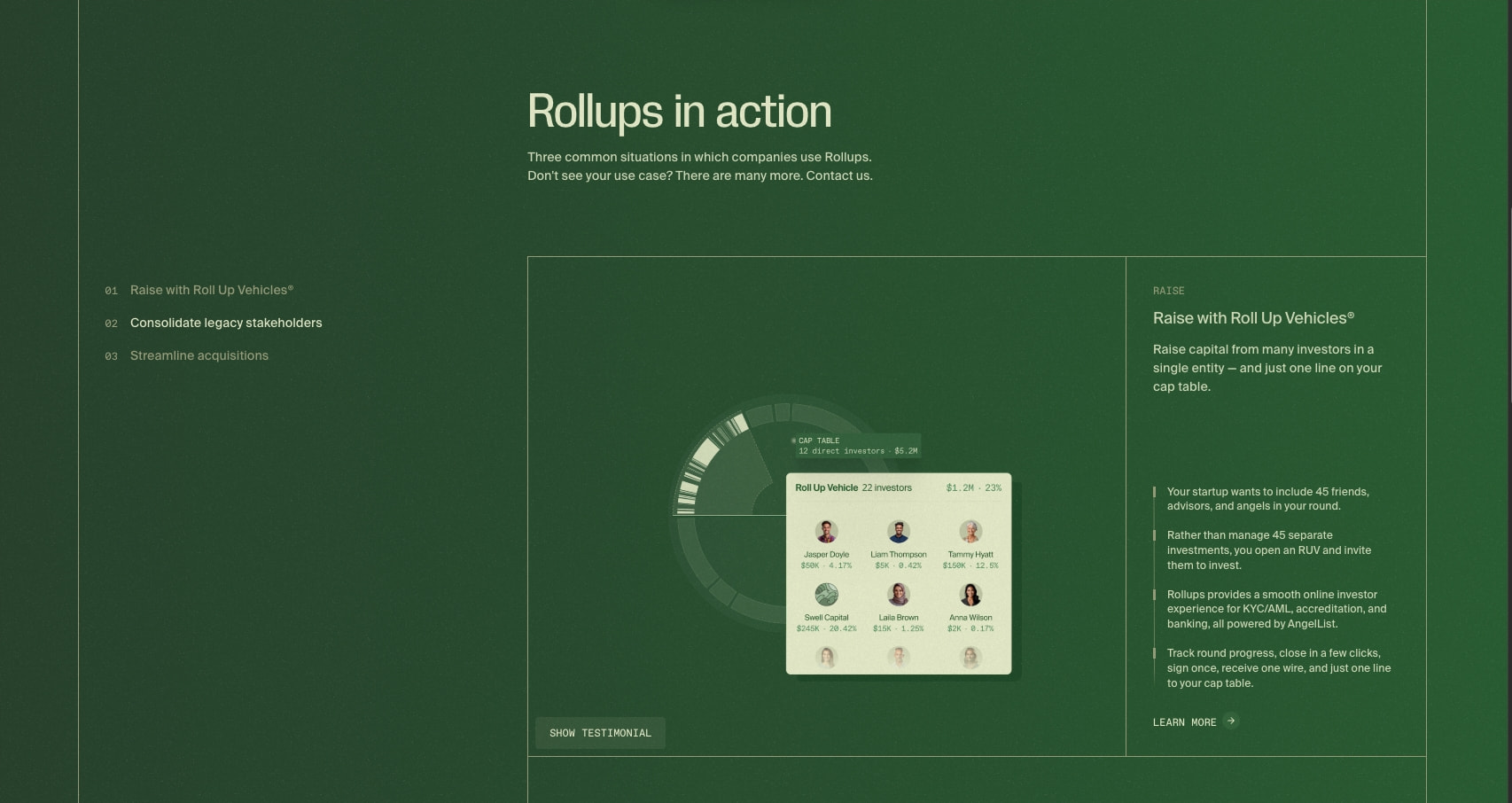Click 'Rollups provides a smooth online investor' bullet
Image resolution: width=1512 pixels, height=803 pixels.
point(1277,609)
